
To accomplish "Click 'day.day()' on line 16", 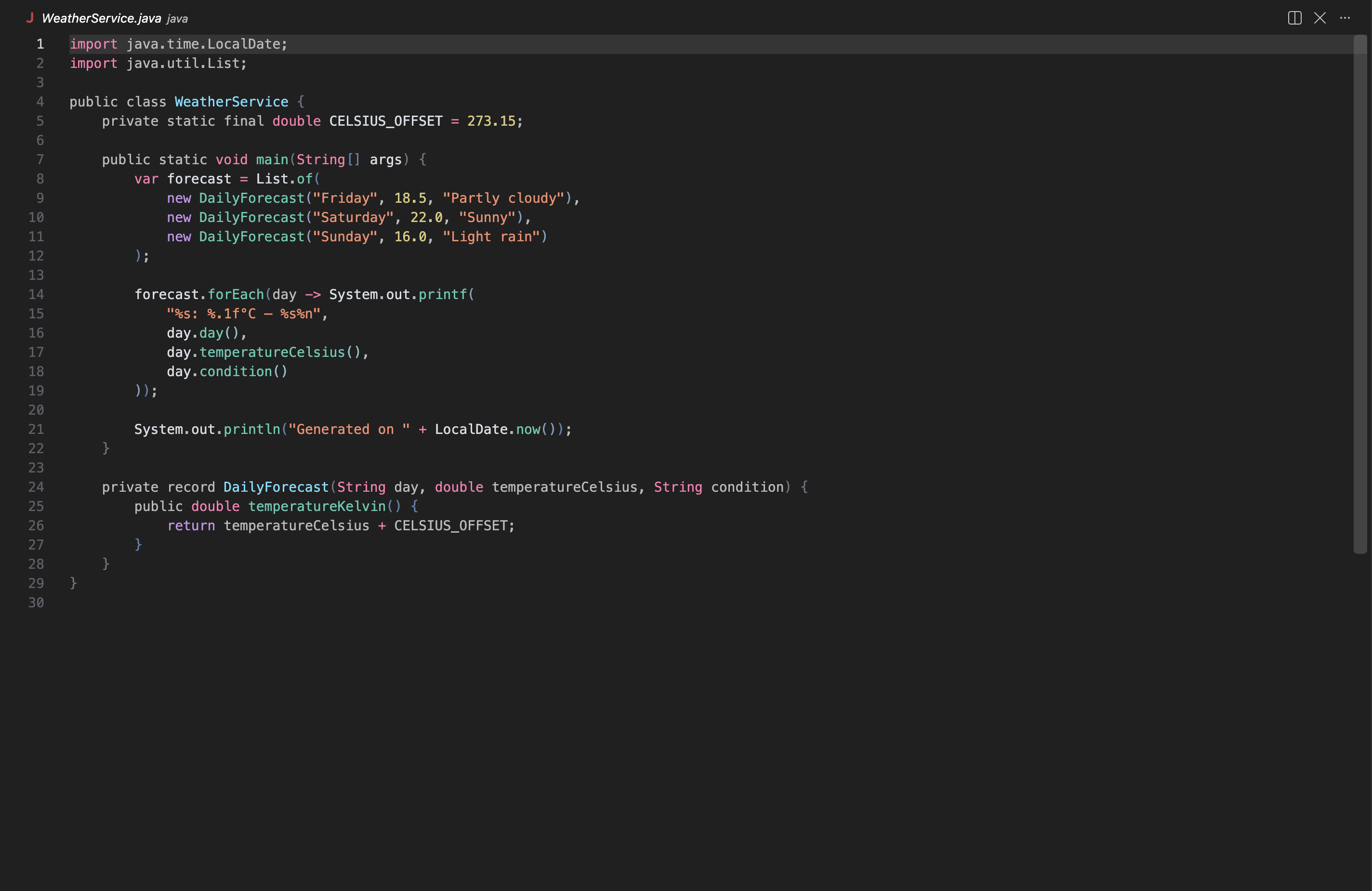I will coord(202,333).
